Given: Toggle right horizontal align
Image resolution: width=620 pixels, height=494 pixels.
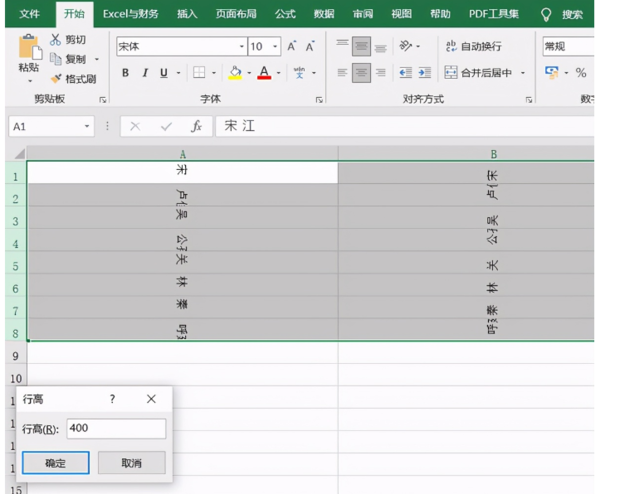Looking at the screenshot, I should pos(381,73).
